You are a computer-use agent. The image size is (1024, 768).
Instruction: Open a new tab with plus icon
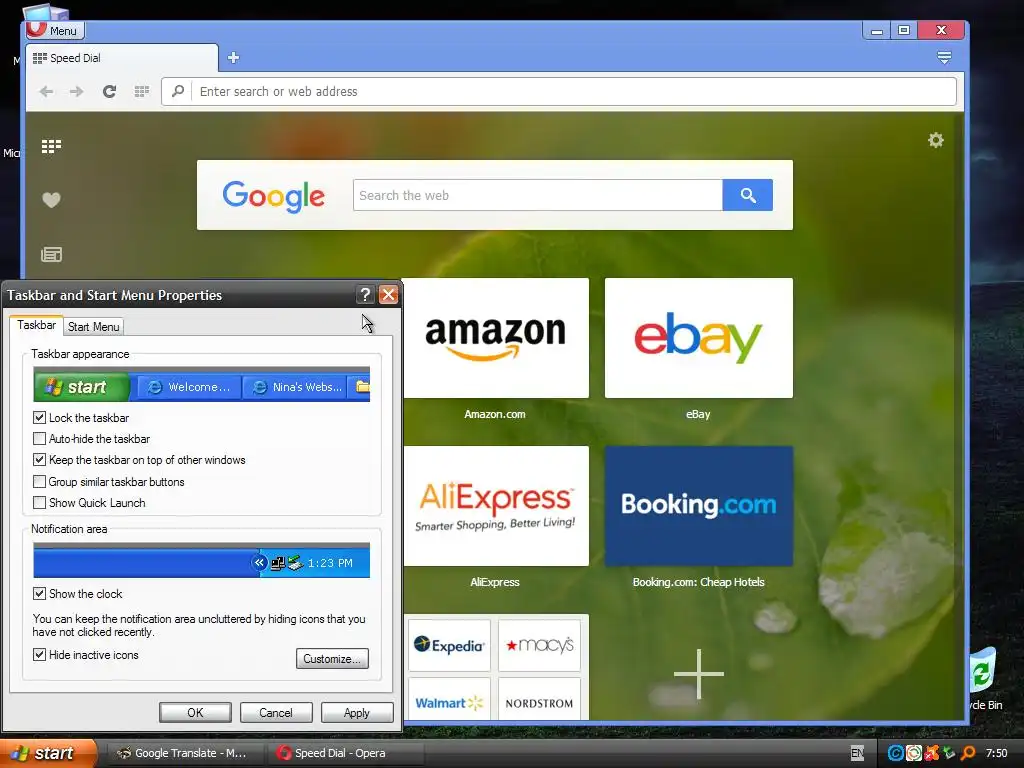(x=233, y=57)
